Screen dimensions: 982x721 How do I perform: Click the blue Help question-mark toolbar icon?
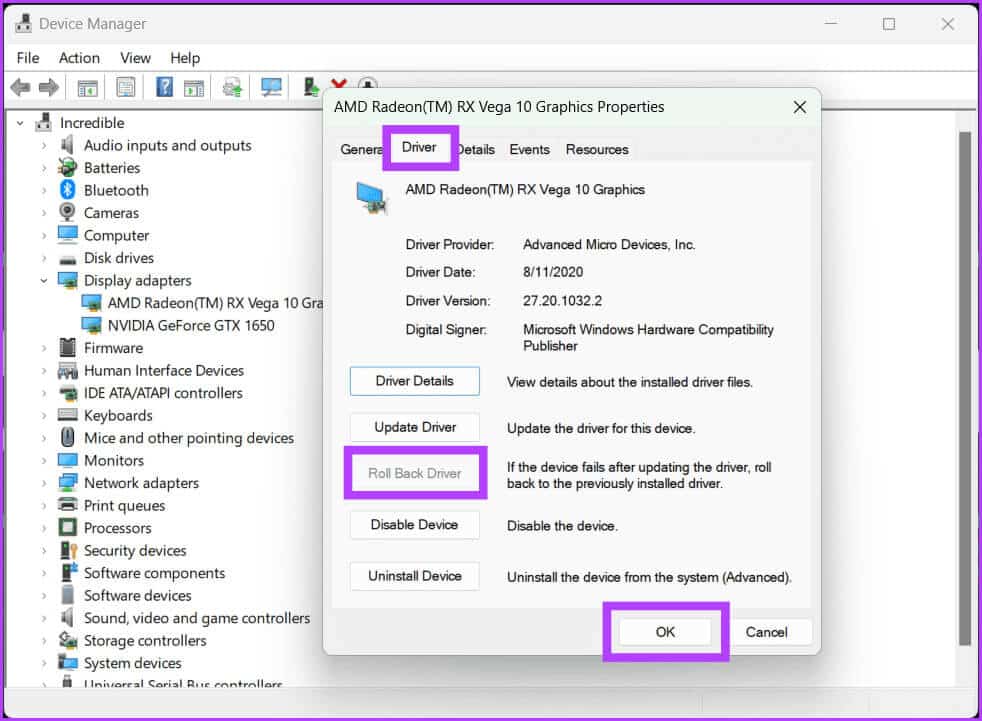click(x=164, y=88)
